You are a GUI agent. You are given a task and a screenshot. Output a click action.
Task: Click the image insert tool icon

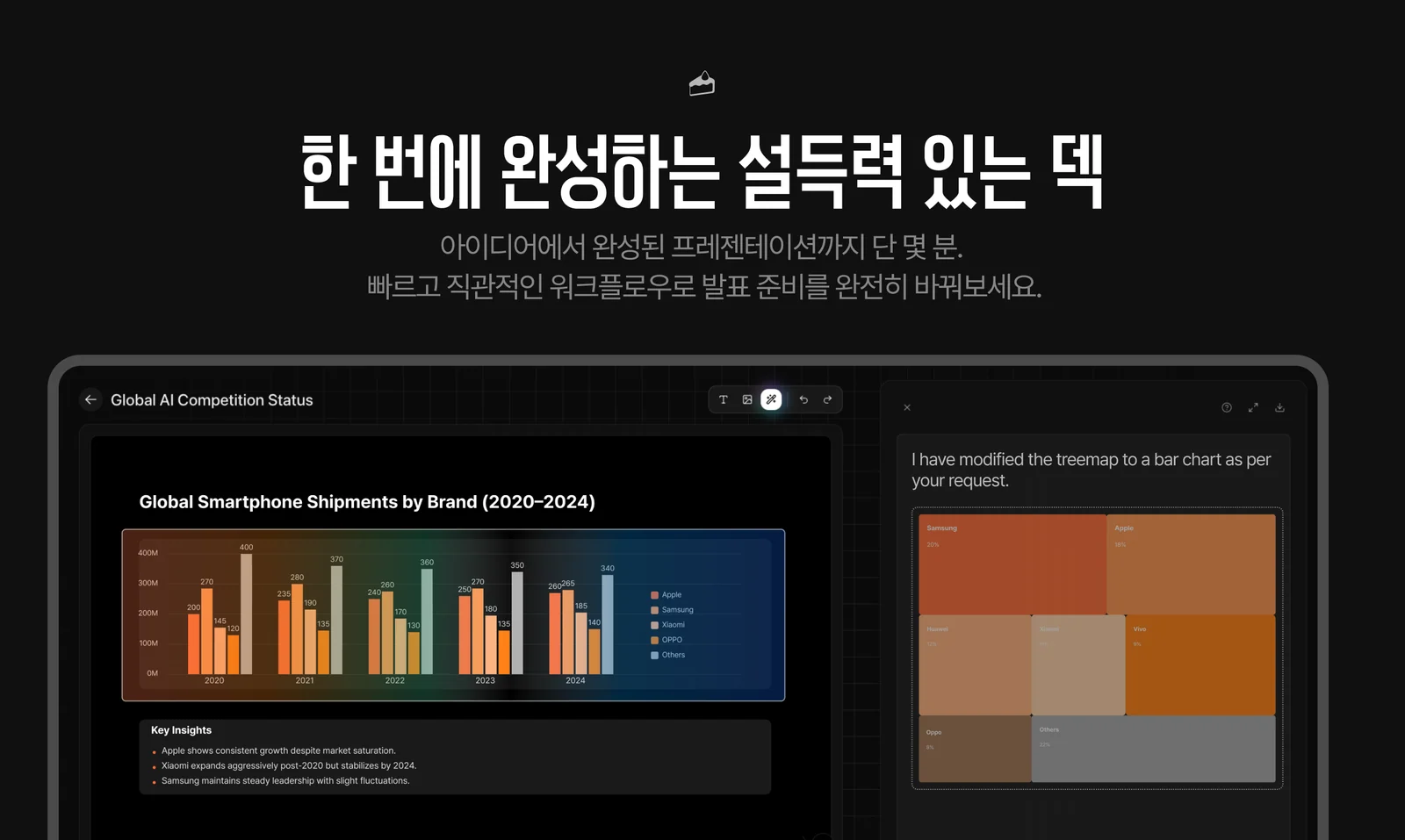point(747,399)
